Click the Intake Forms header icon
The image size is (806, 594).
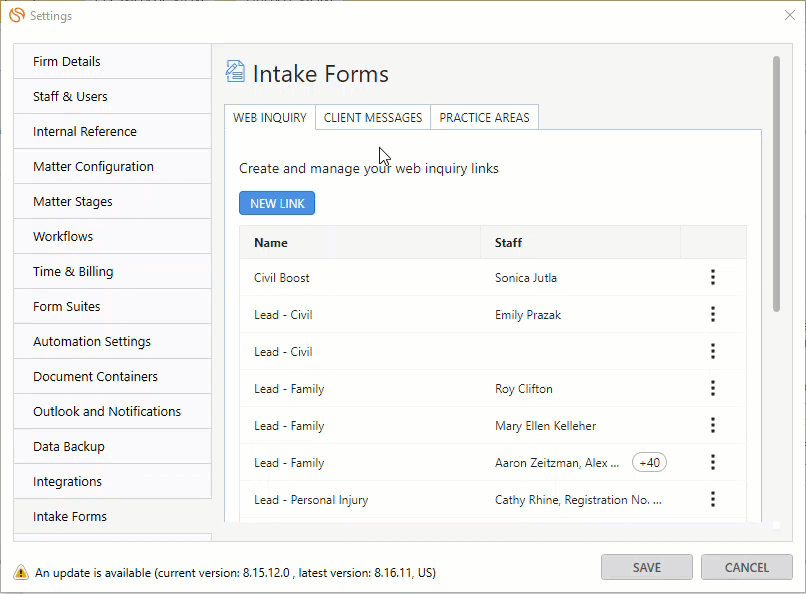pos(235,71)
